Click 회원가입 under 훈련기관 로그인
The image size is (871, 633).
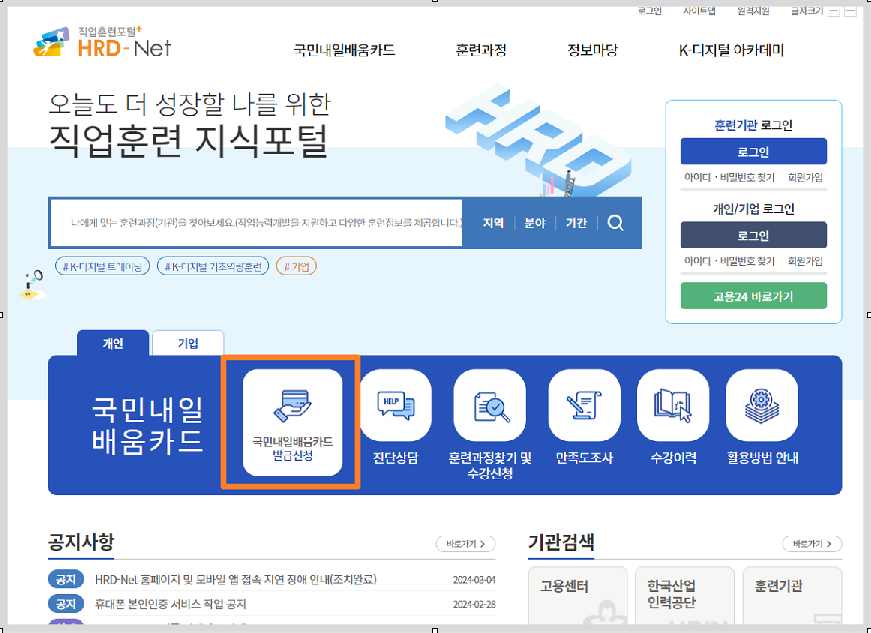[805, 178]
